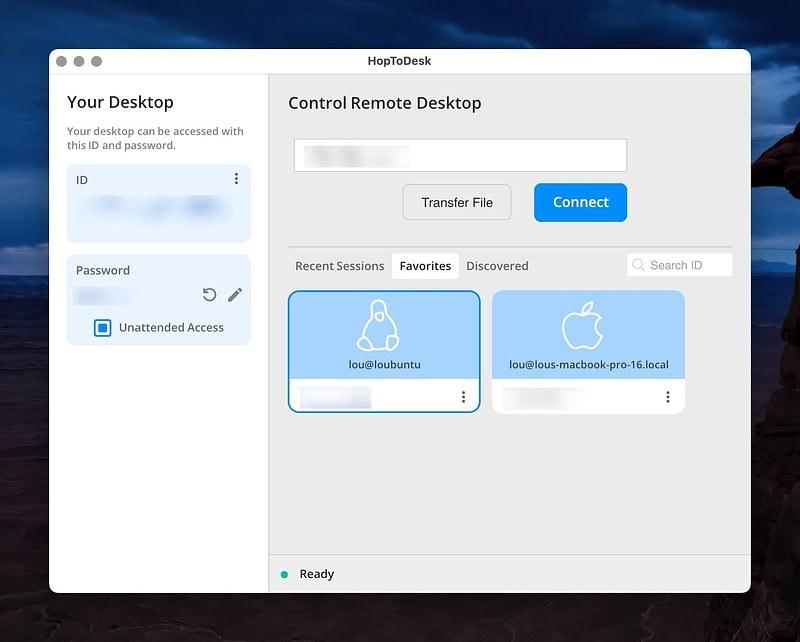Select the Favorites tab

click(425, 266)
